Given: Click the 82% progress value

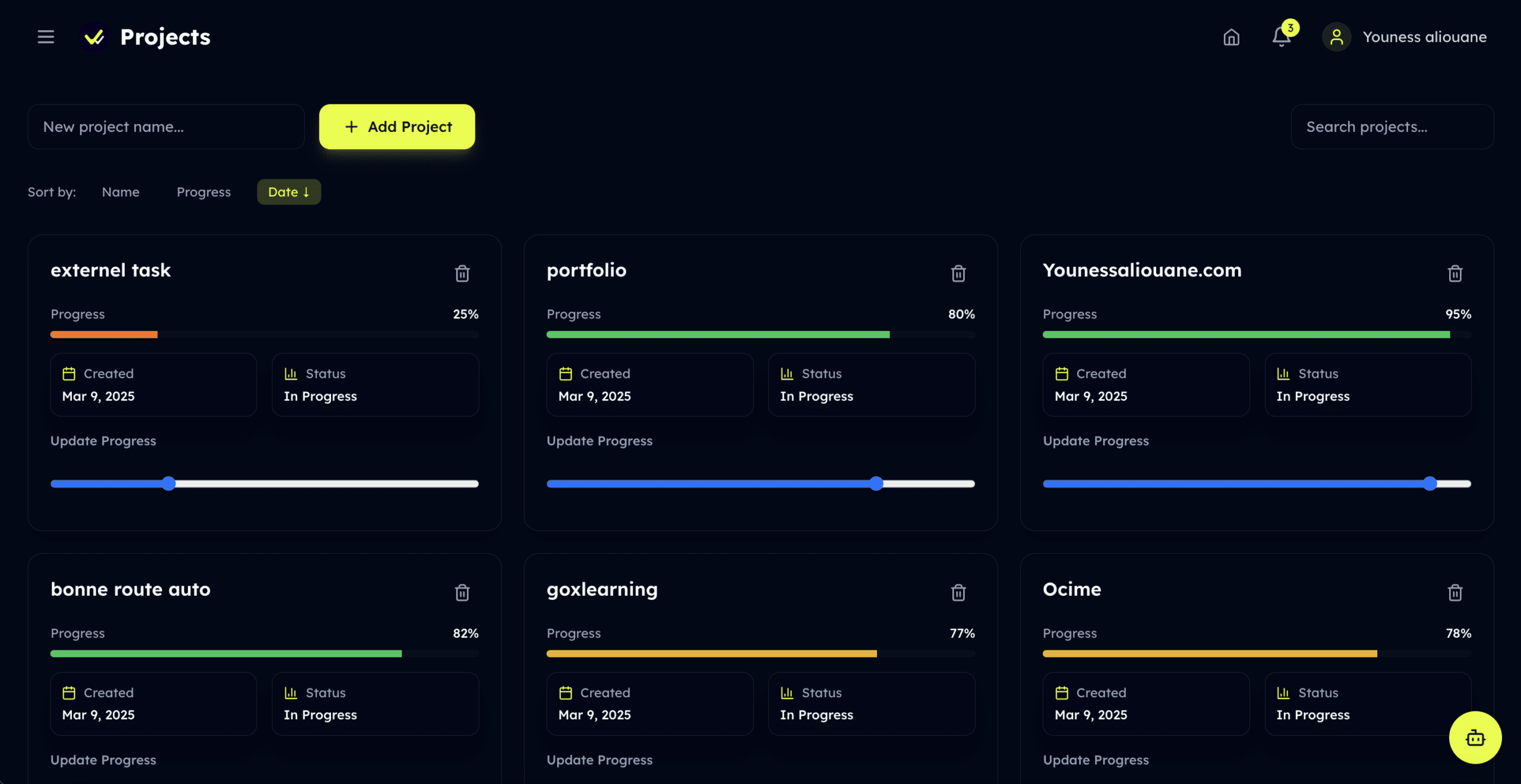Looking at the screenshot, I should pos(465,633).
